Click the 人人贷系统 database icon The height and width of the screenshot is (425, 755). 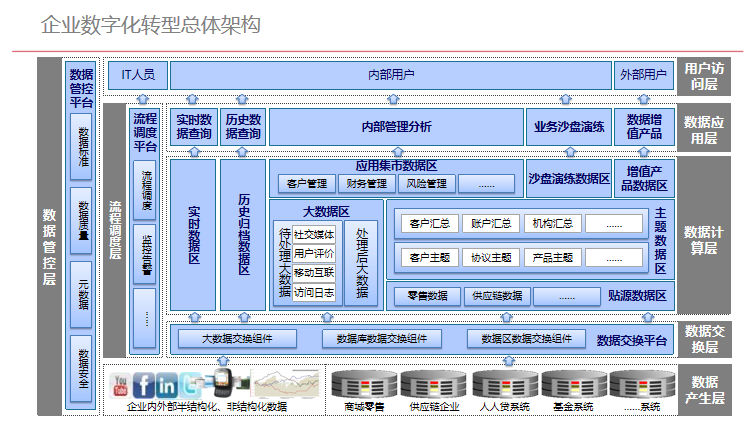click(x=504, y=386)
